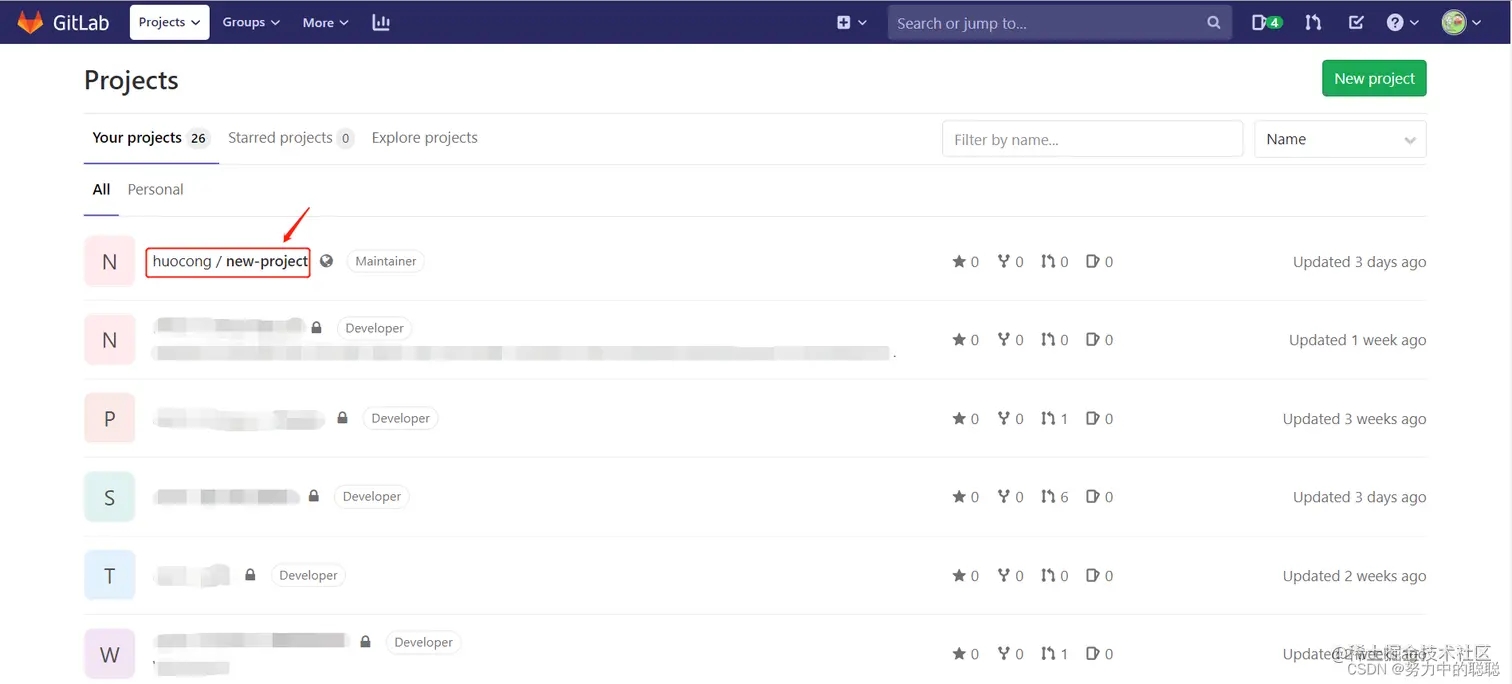Click the 'Updated 2 weeks ago' text
The height and width of the screenshot is (684, 1512).
[1354, 576]
